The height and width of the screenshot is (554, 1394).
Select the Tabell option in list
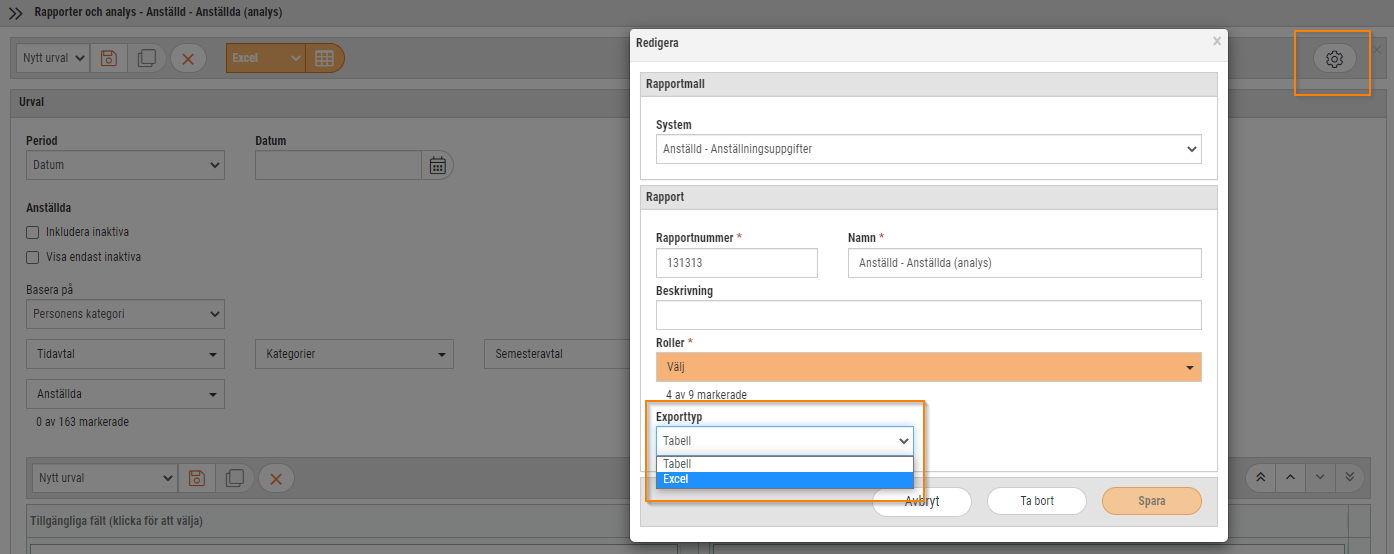784,464
